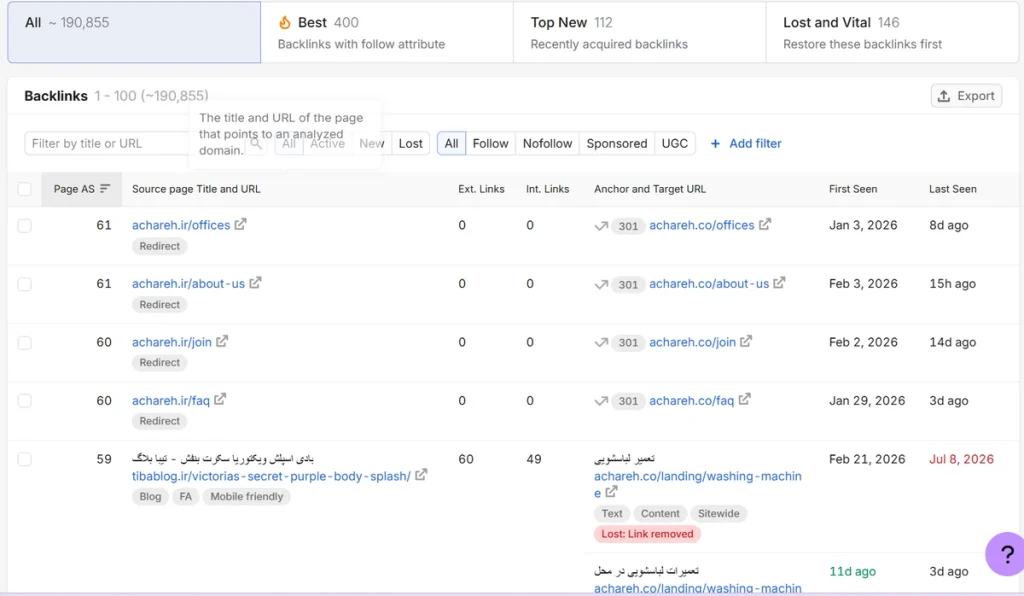Open the achareh.co/about-us target link
This screenshot has width=1024, height=596.
click(x=709, y=283)
